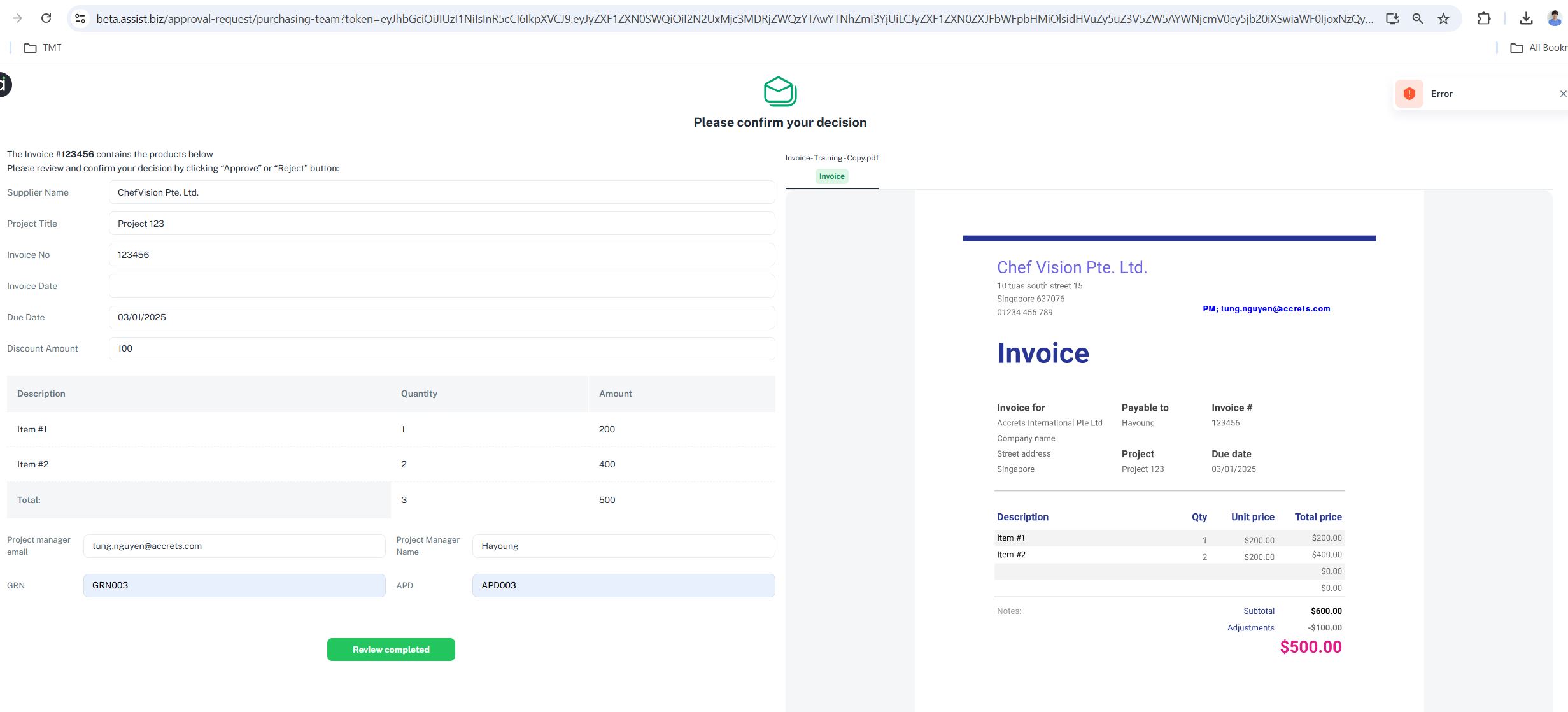Edit the APD field value

tap(623, 585)
